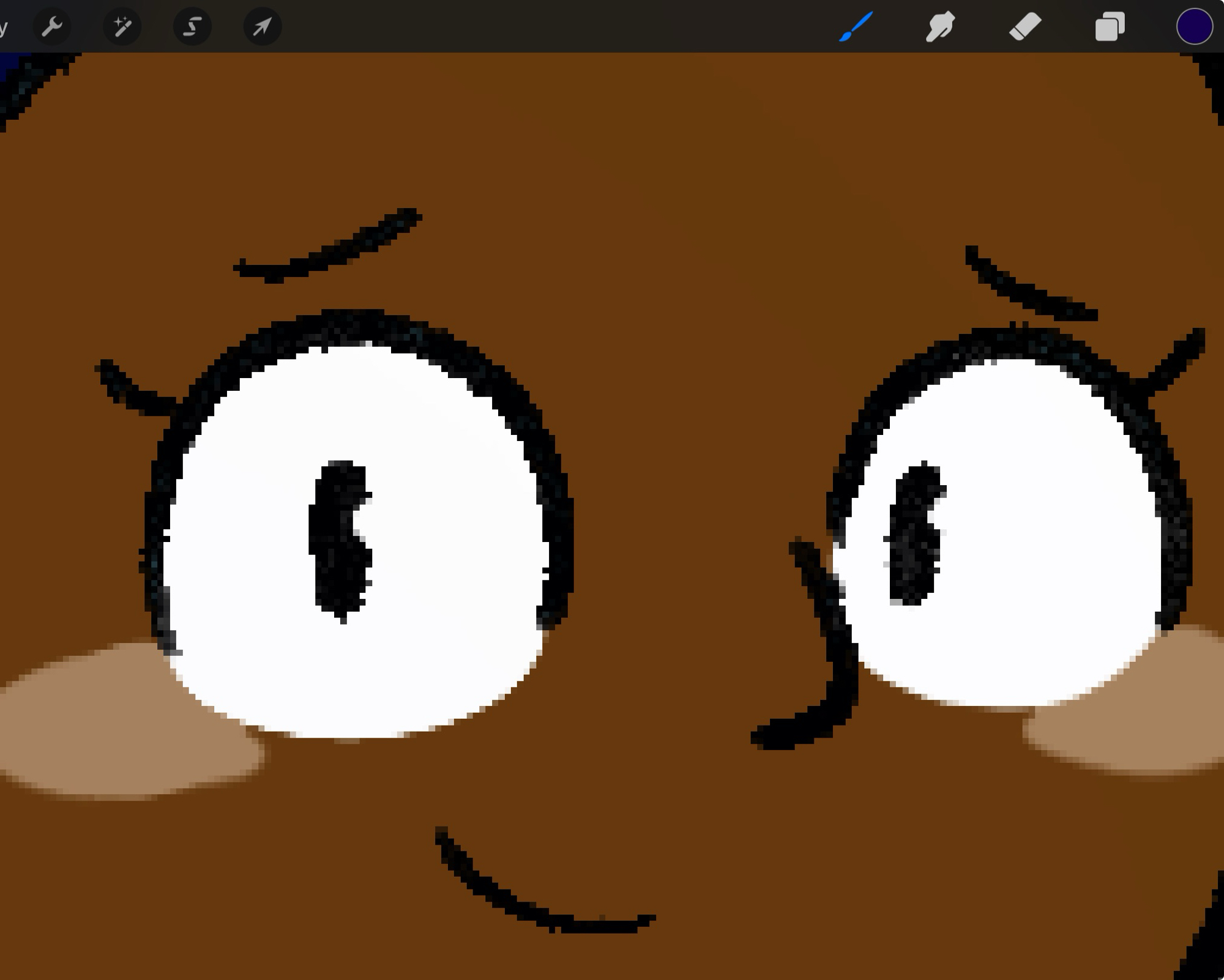Open the Layers panel icon
The height and width of the screenshot is (980, 1224).
point(1110,26)
